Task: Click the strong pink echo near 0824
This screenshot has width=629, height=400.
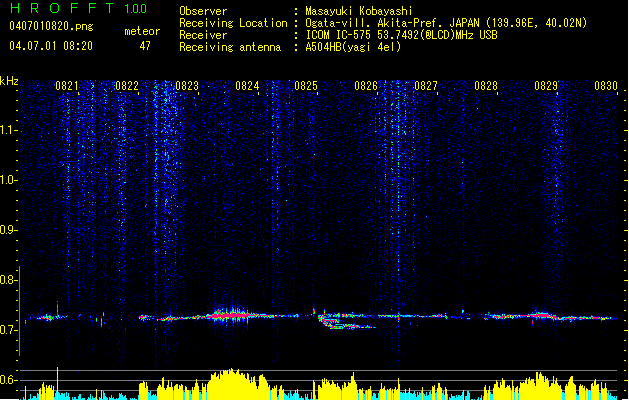Action: (233, 315)
